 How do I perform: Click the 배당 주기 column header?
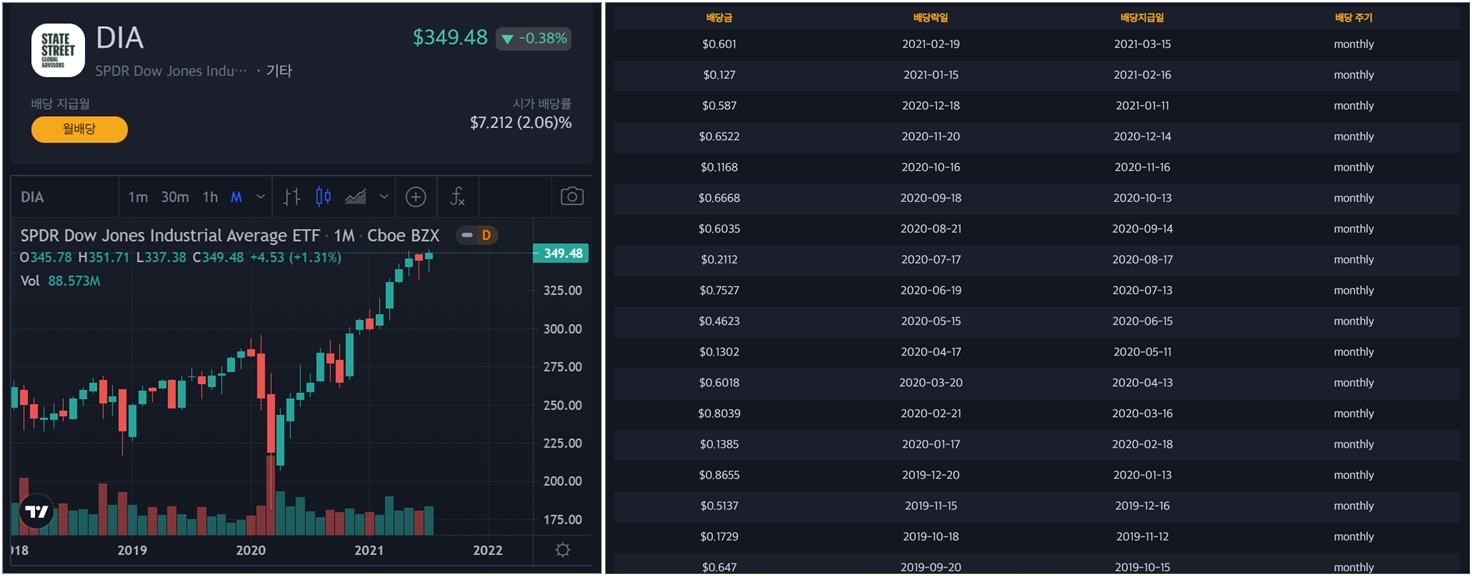1354,18
